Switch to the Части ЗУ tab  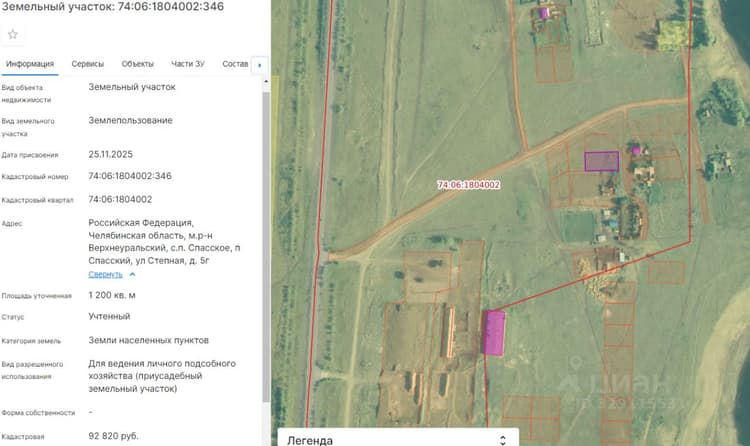click(188, 64)
